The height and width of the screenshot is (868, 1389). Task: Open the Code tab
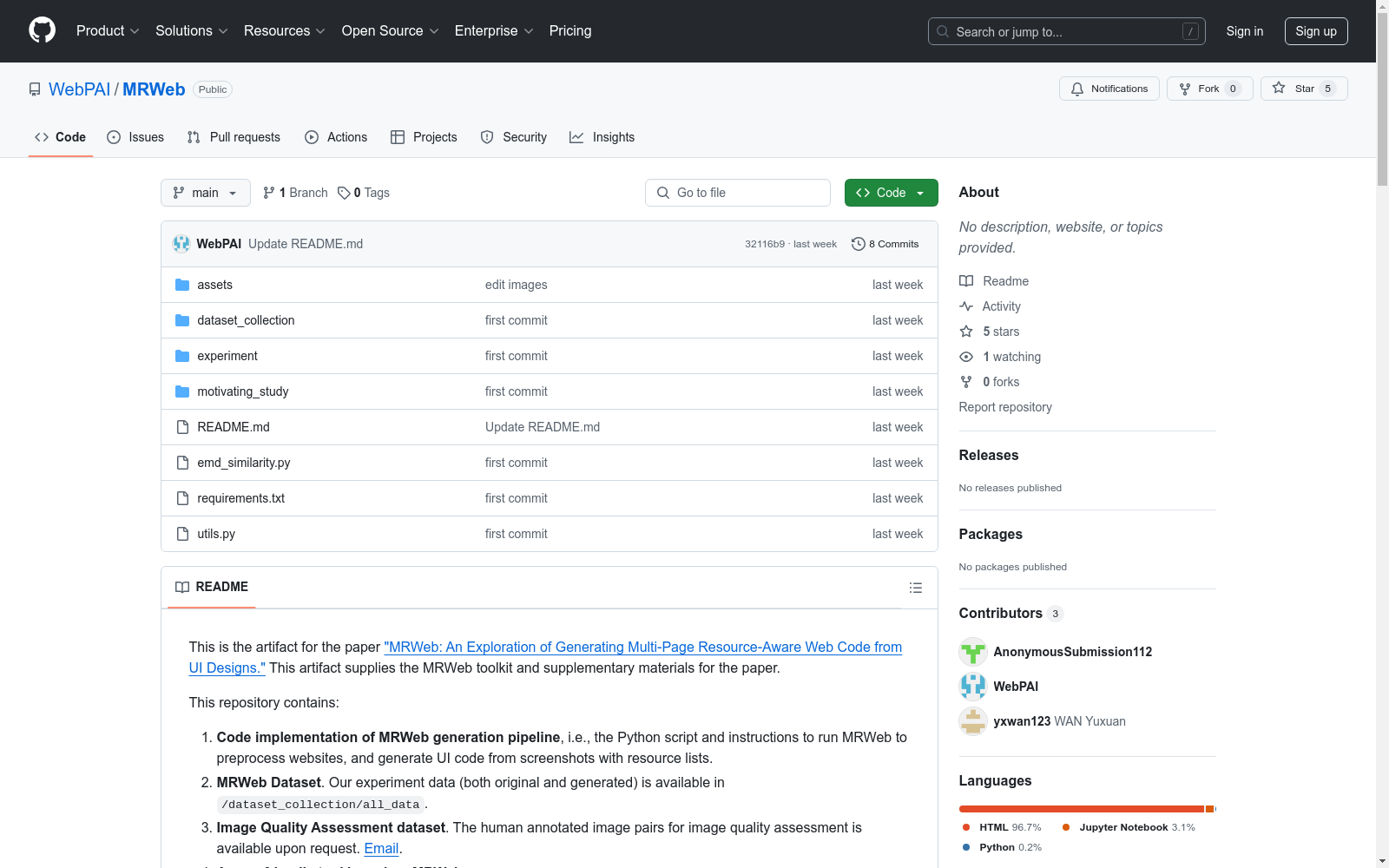[x=61, y=137]
